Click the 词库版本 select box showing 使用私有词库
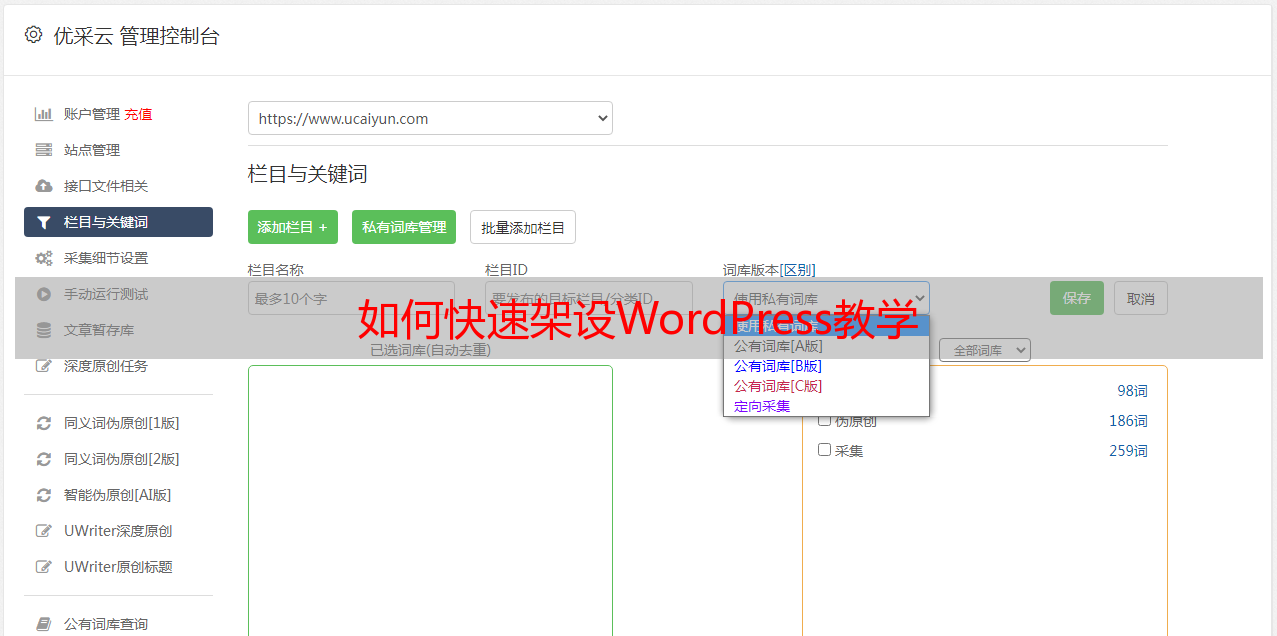 pyautogui.click(x=826, y=298)
